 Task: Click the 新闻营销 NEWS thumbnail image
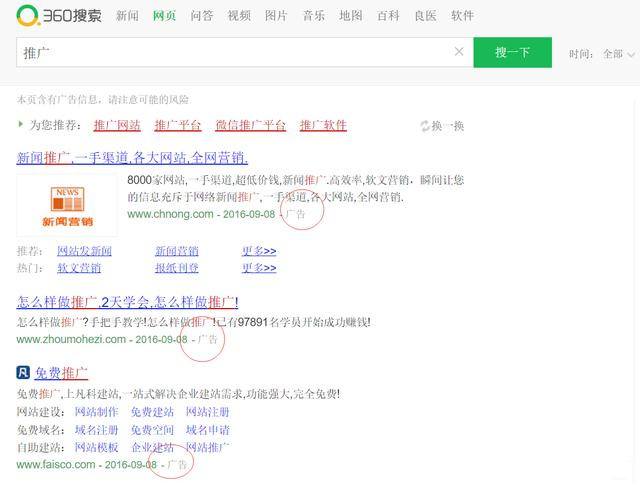point(67,206)
